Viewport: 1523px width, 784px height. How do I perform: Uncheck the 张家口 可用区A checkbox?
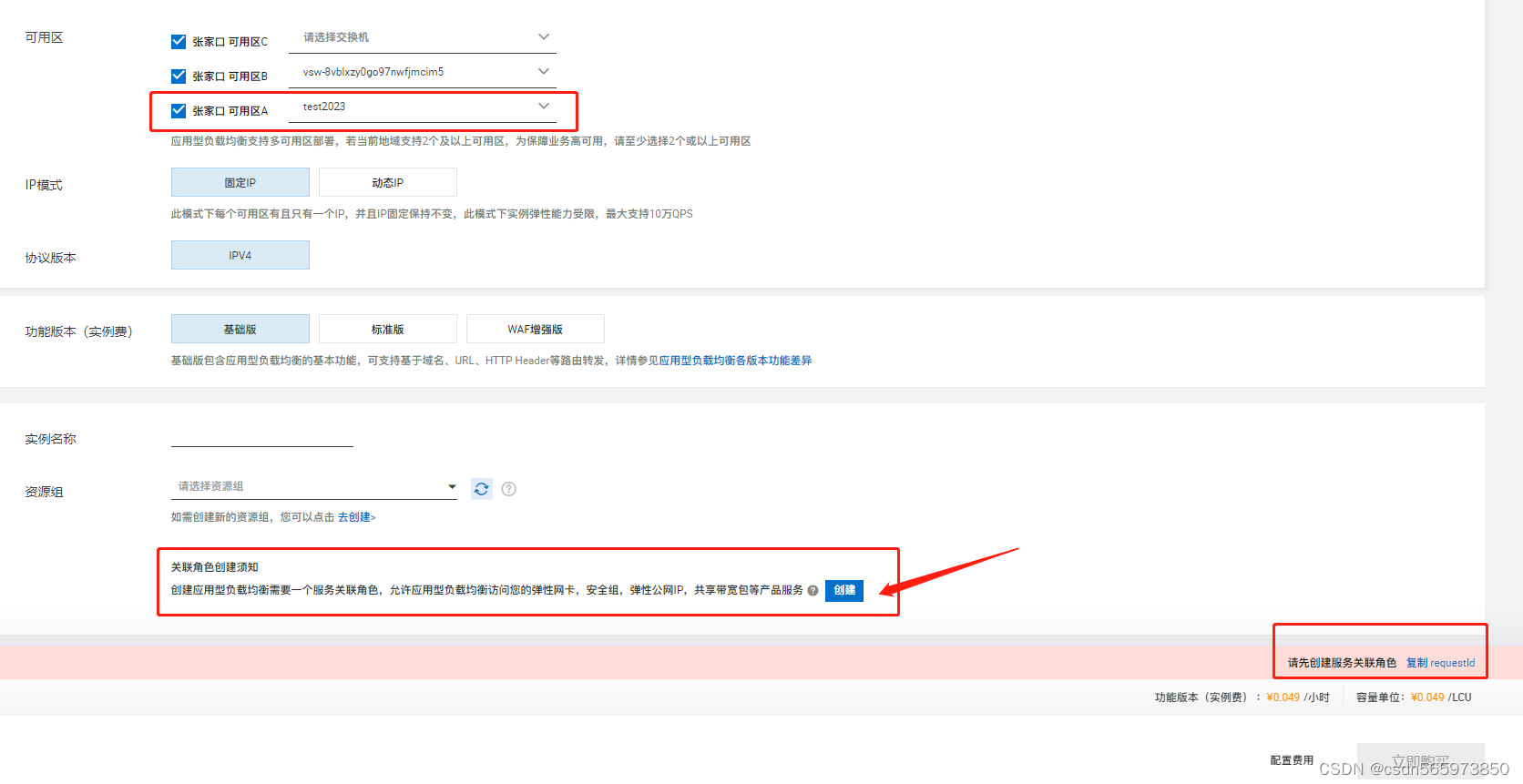[x=179, y=111]
